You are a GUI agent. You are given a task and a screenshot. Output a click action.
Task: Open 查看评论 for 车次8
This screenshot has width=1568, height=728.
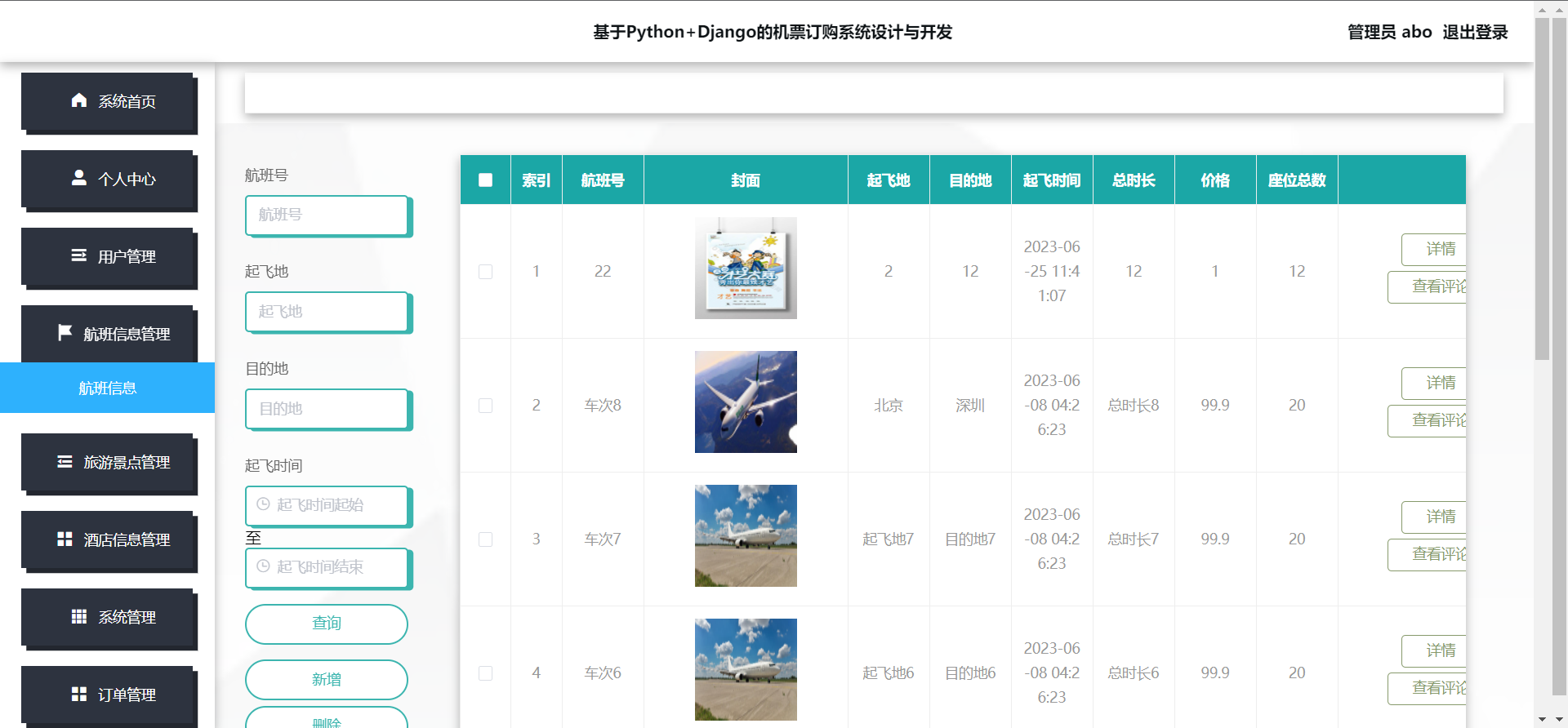coord(1427,420)
